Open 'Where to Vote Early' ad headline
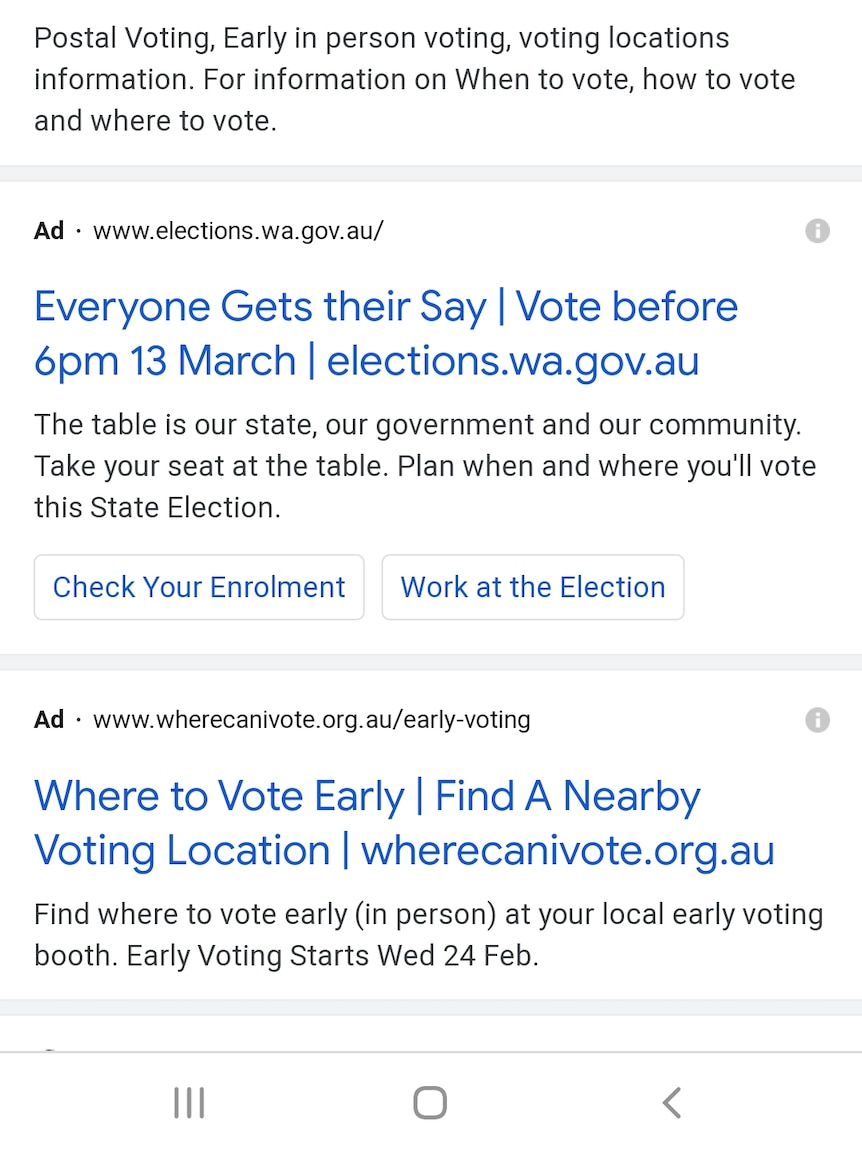This screenshot has height=1149, width=862. 404,823
